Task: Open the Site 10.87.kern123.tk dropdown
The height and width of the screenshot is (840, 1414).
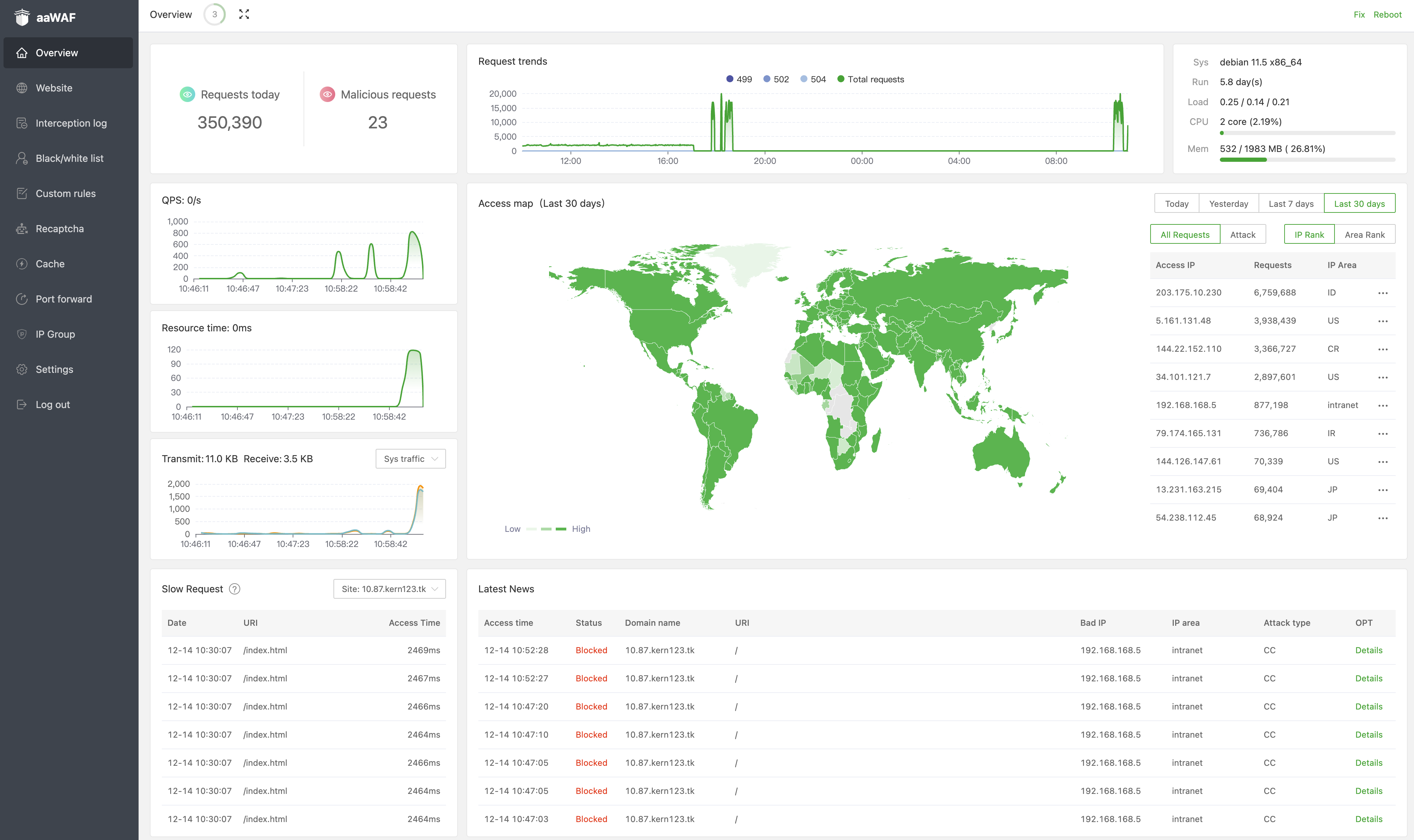Action: (x=389, y=589)
